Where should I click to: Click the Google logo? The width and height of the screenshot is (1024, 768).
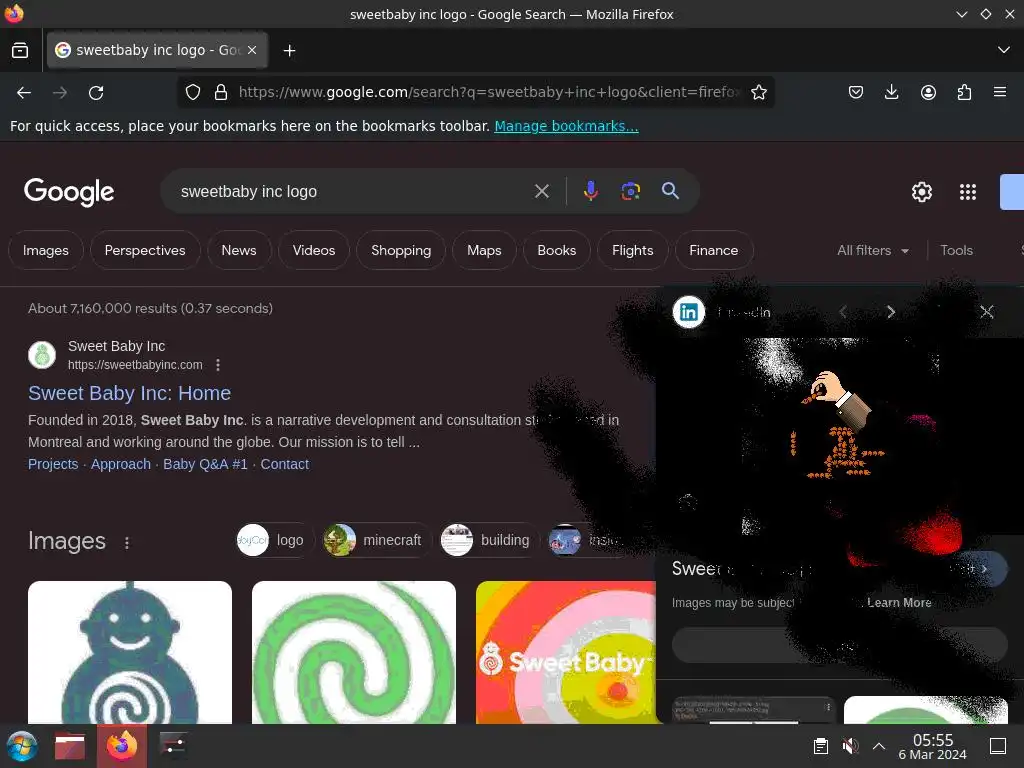[69, 192]
